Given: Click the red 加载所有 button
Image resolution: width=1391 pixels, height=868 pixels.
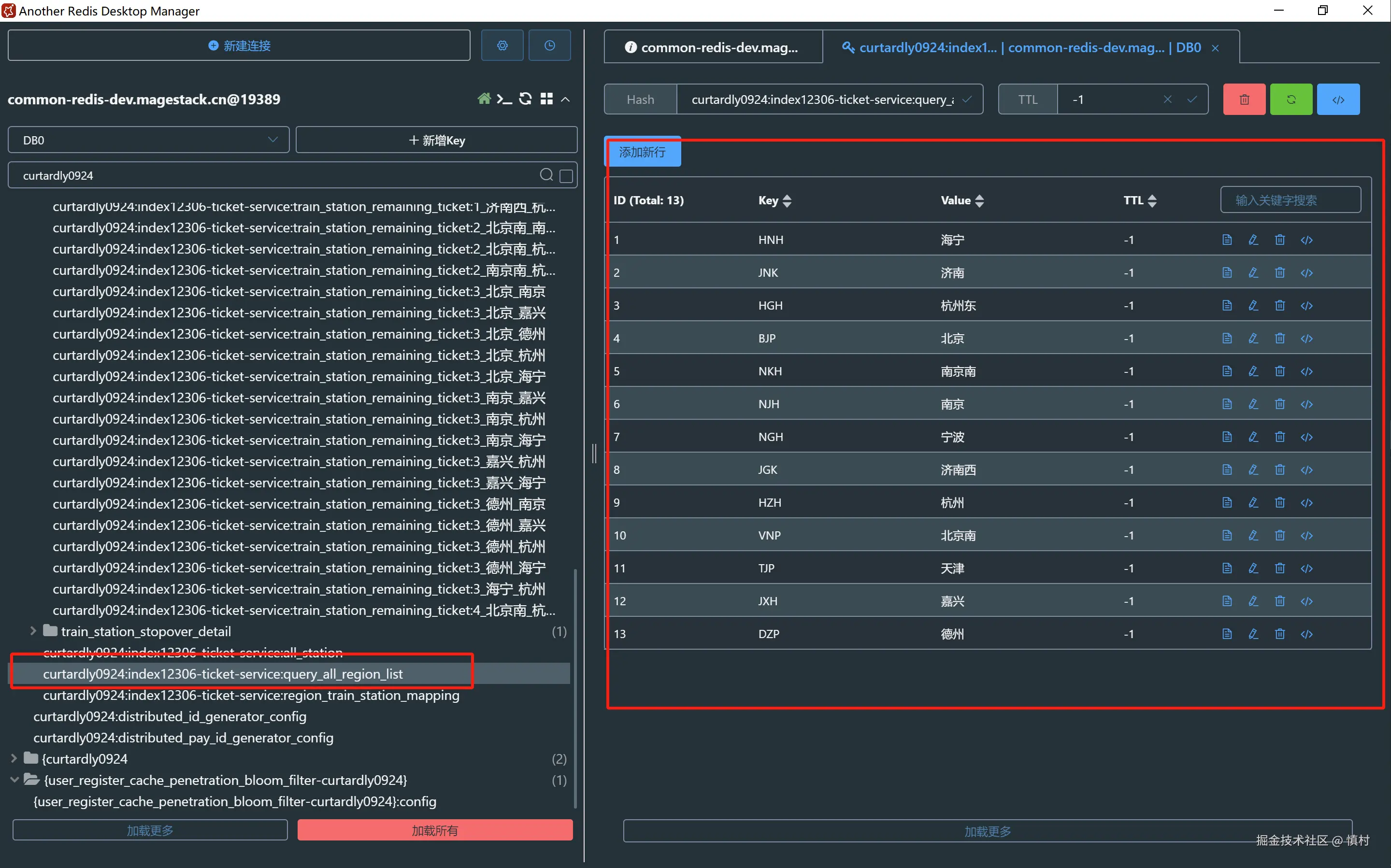Looking at the screenshot, I should coord(434,830).
